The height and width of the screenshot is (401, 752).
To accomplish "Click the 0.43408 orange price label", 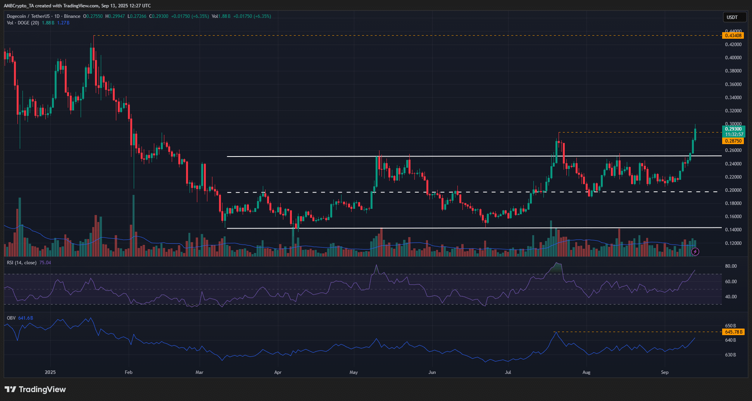I will [733, 35].
